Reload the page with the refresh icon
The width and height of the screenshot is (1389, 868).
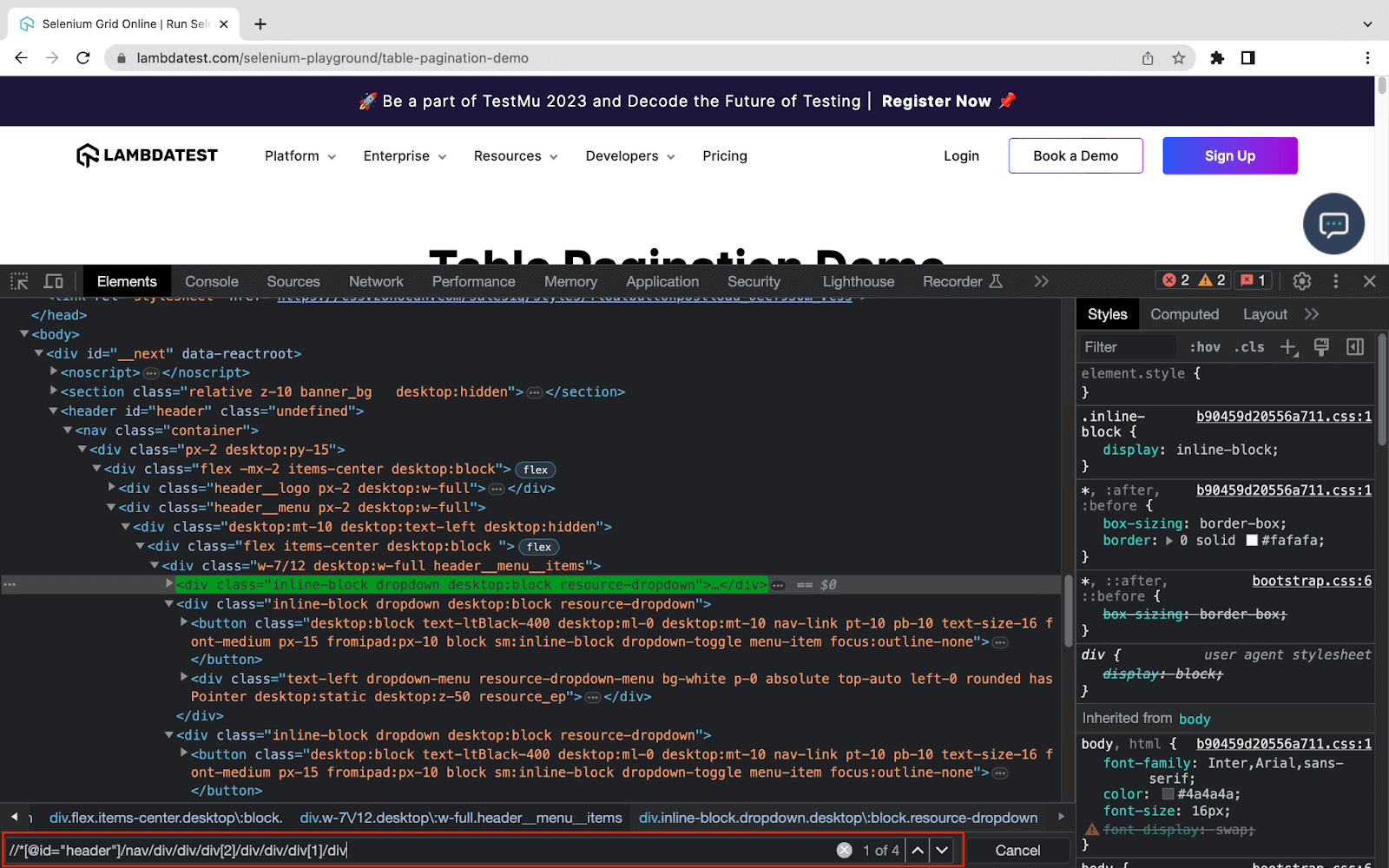pos(83,58)
